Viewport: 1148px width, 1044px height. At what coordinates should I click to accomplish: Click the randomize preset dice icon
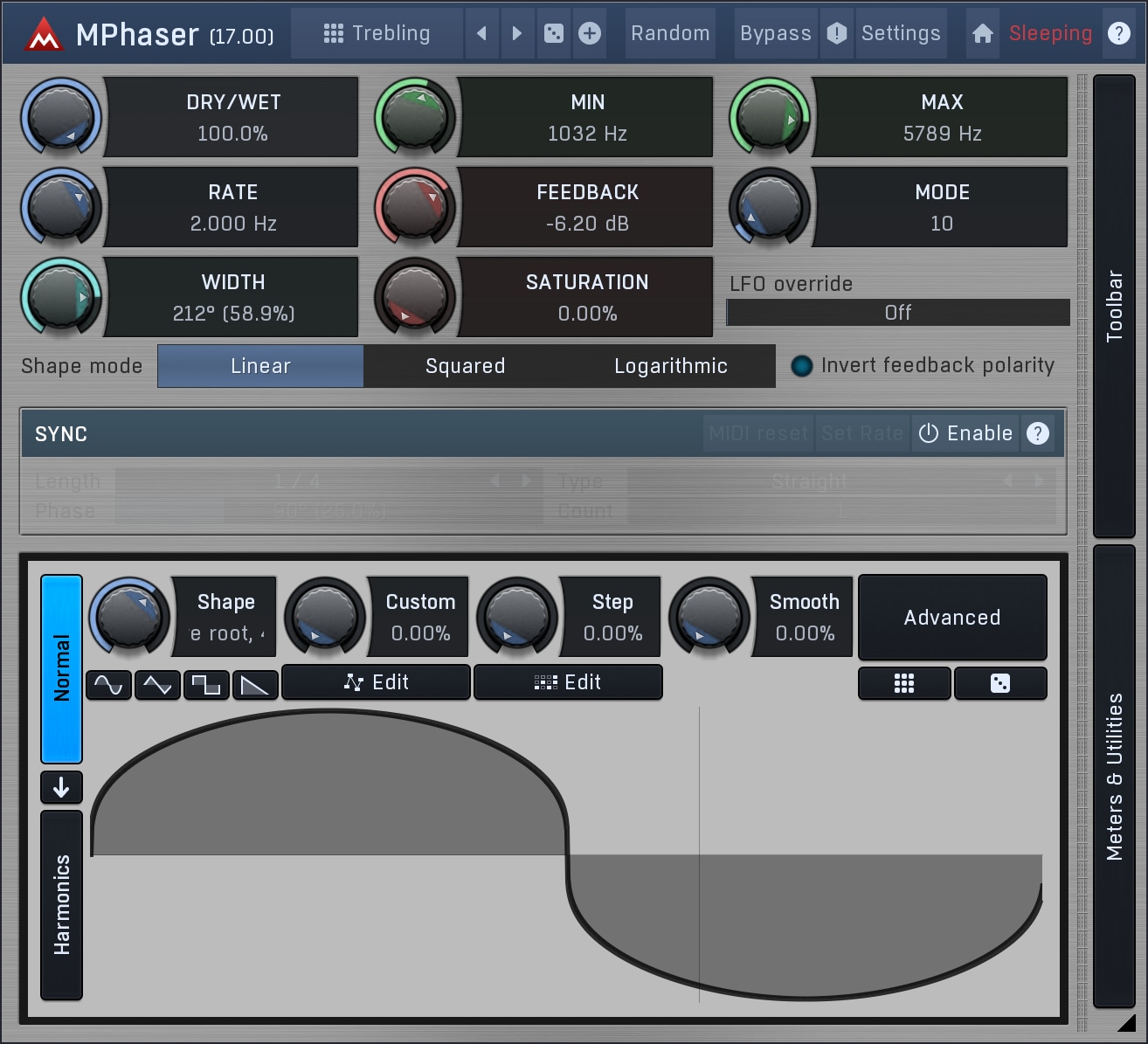point(554,33)
